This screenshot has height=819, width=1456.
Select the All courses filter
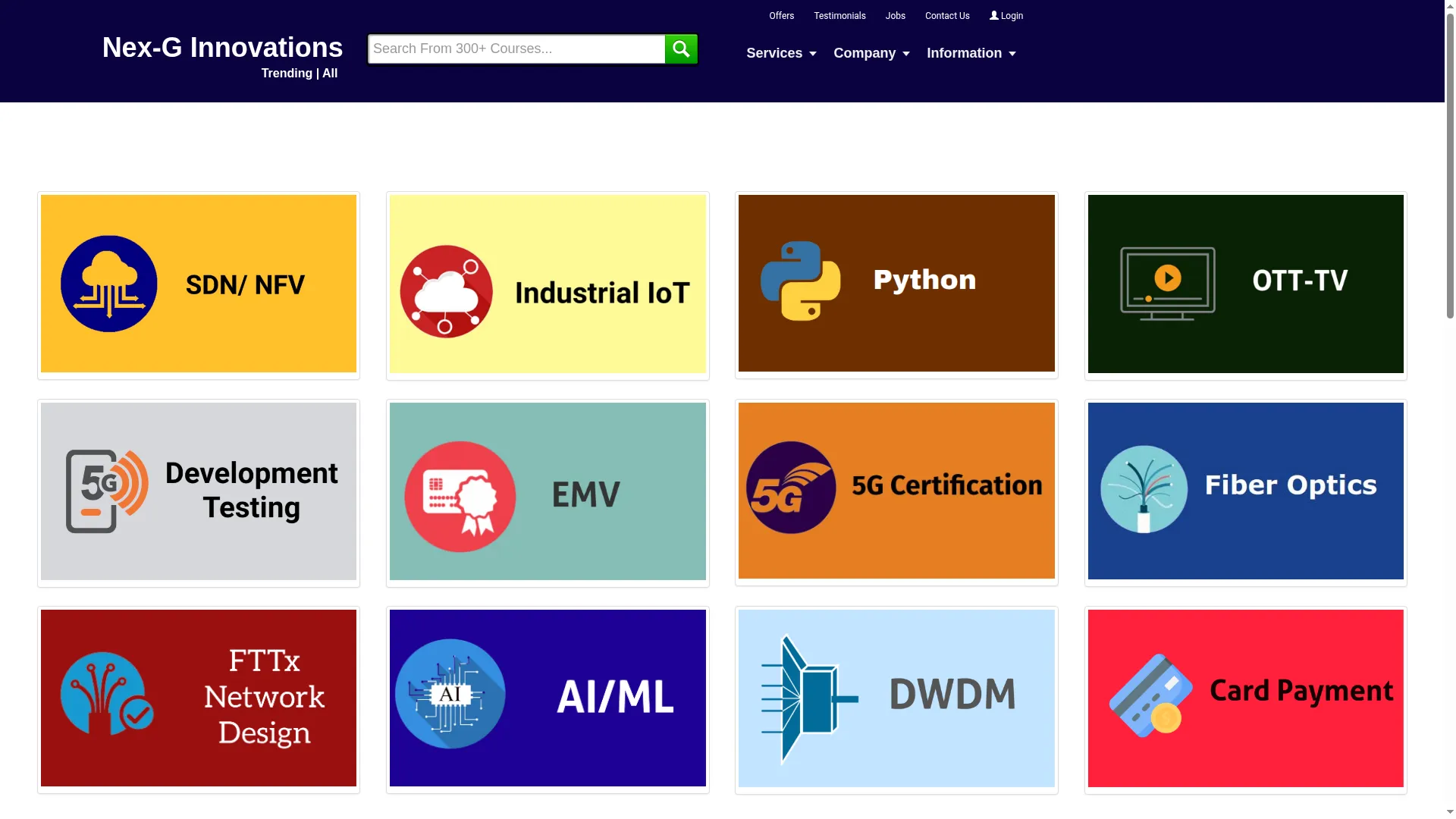click(x=330, y=74)
